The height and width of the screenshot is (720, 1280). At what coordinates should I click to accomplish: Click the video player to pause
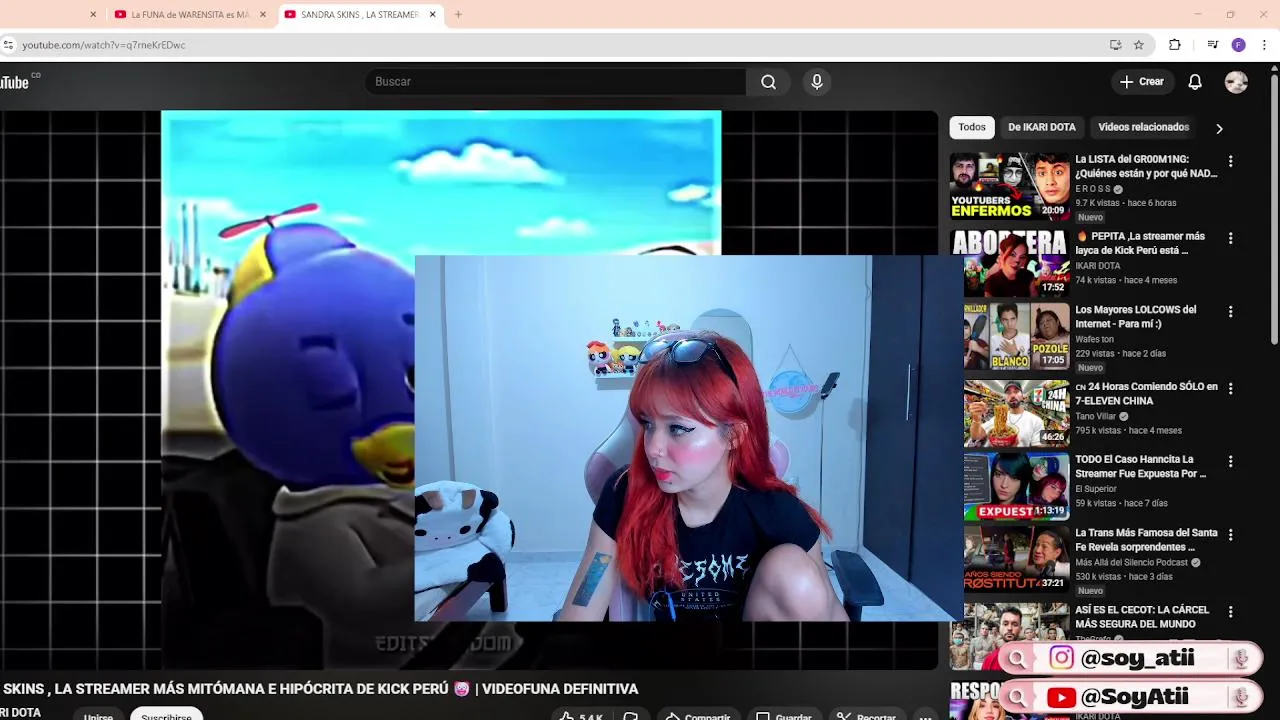(468, 390)
